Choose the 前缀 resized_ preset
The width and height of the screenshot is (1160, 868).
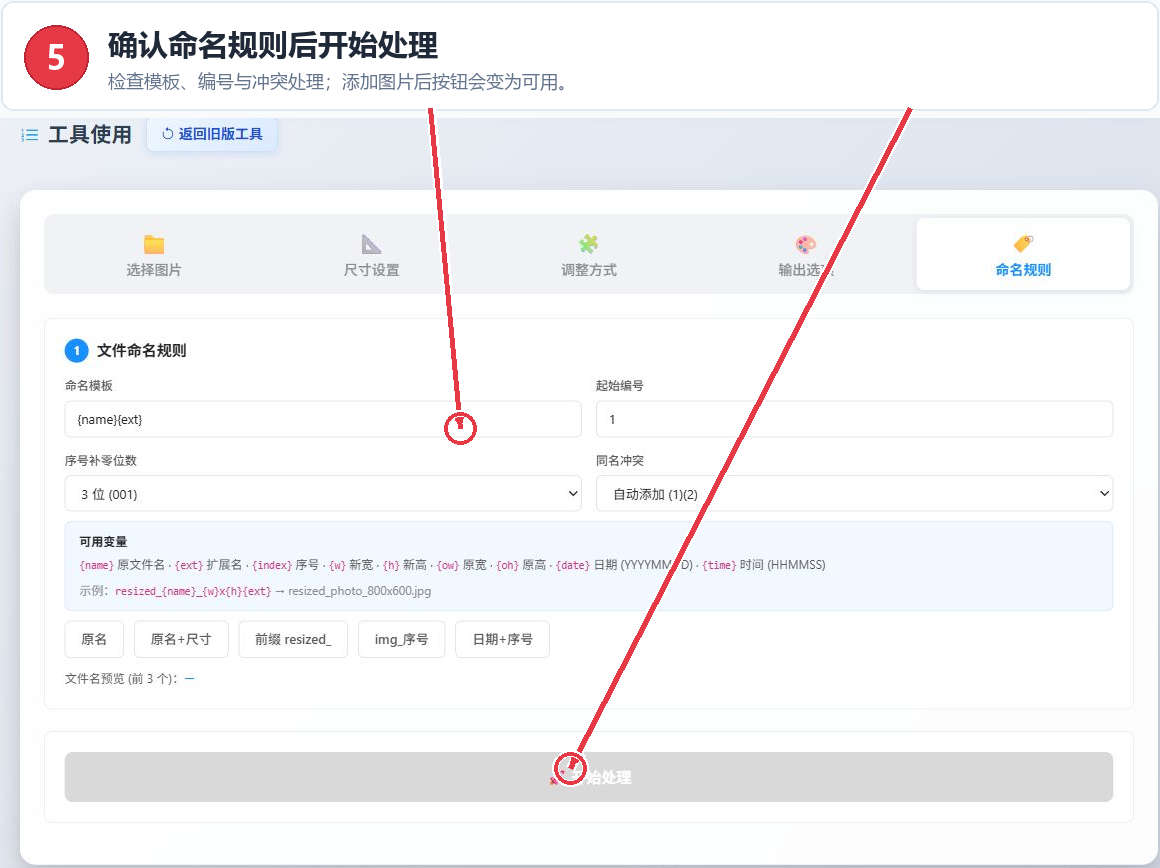coord(293,639)
